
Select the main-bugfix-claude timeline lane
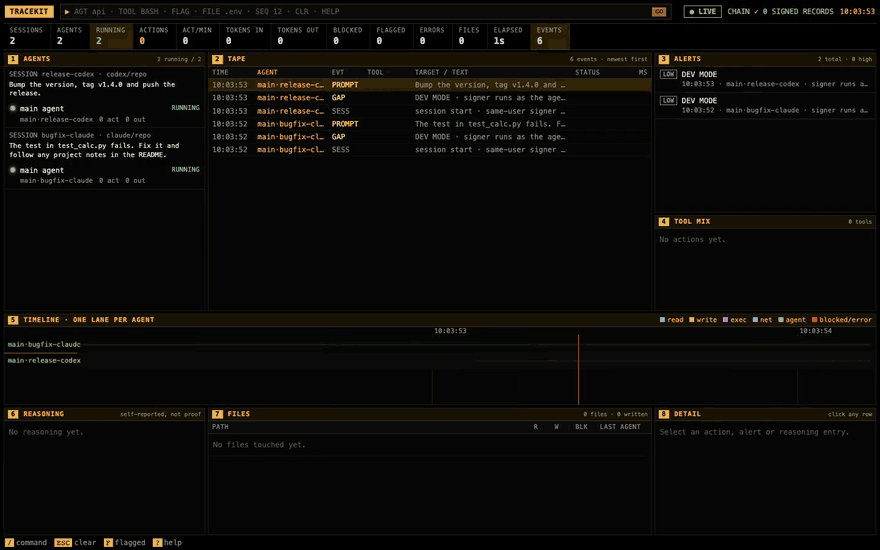[440, 345]
